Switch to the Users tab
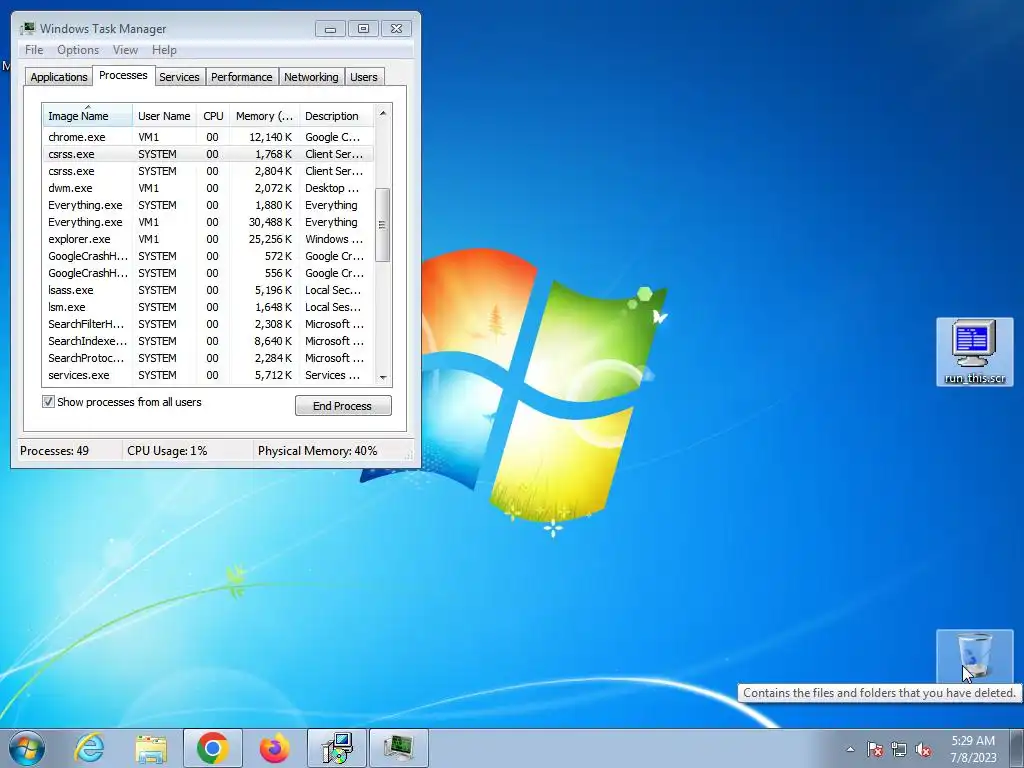The image size is (1024, 768). 364,77
